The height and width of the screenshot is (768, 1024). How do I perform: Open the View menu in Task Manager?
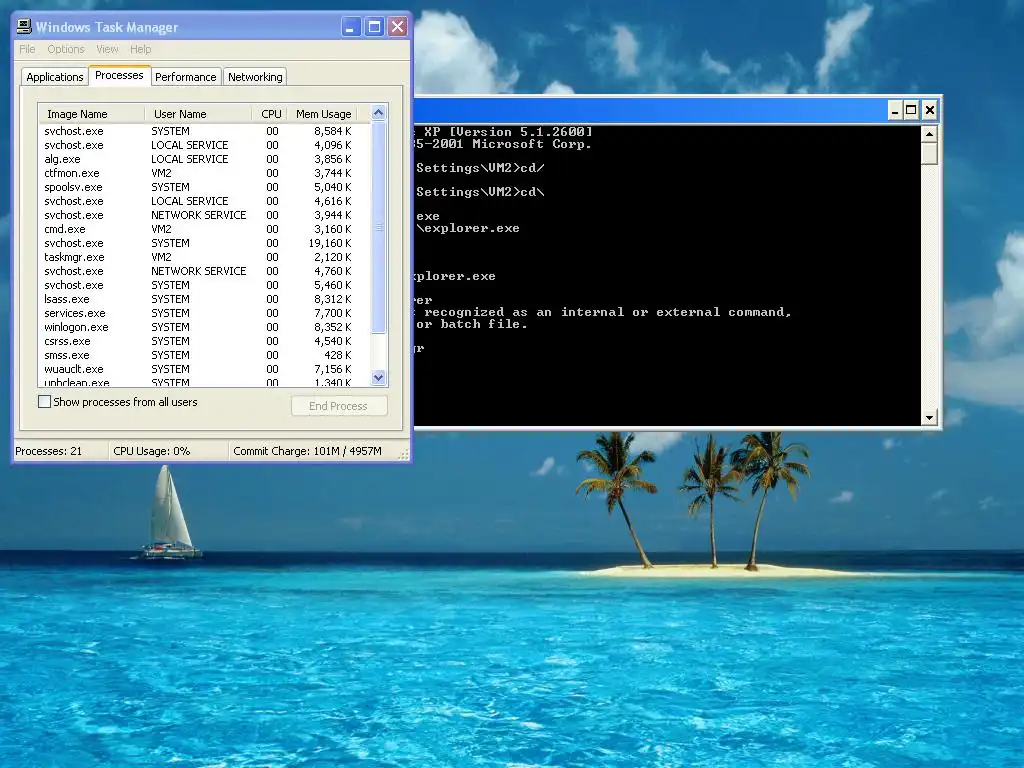[x=107, y=49]
